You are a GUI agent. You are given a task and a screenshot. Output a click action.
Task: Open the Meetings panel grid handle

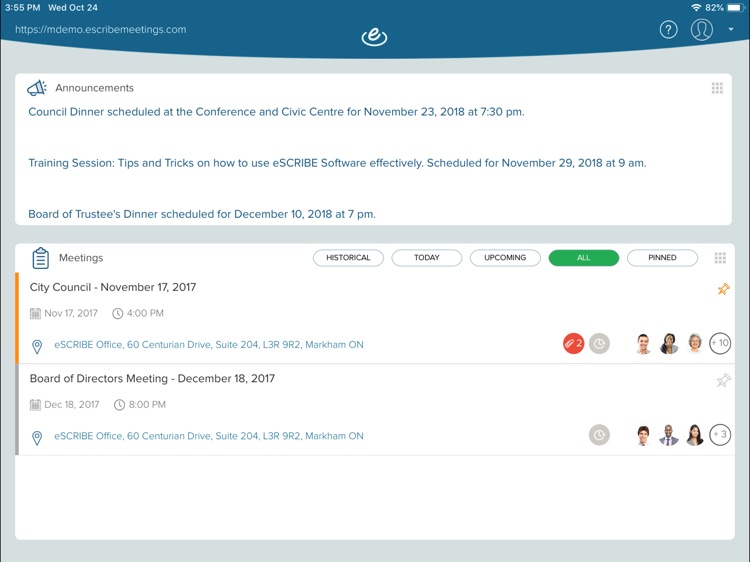click(720, 258)
